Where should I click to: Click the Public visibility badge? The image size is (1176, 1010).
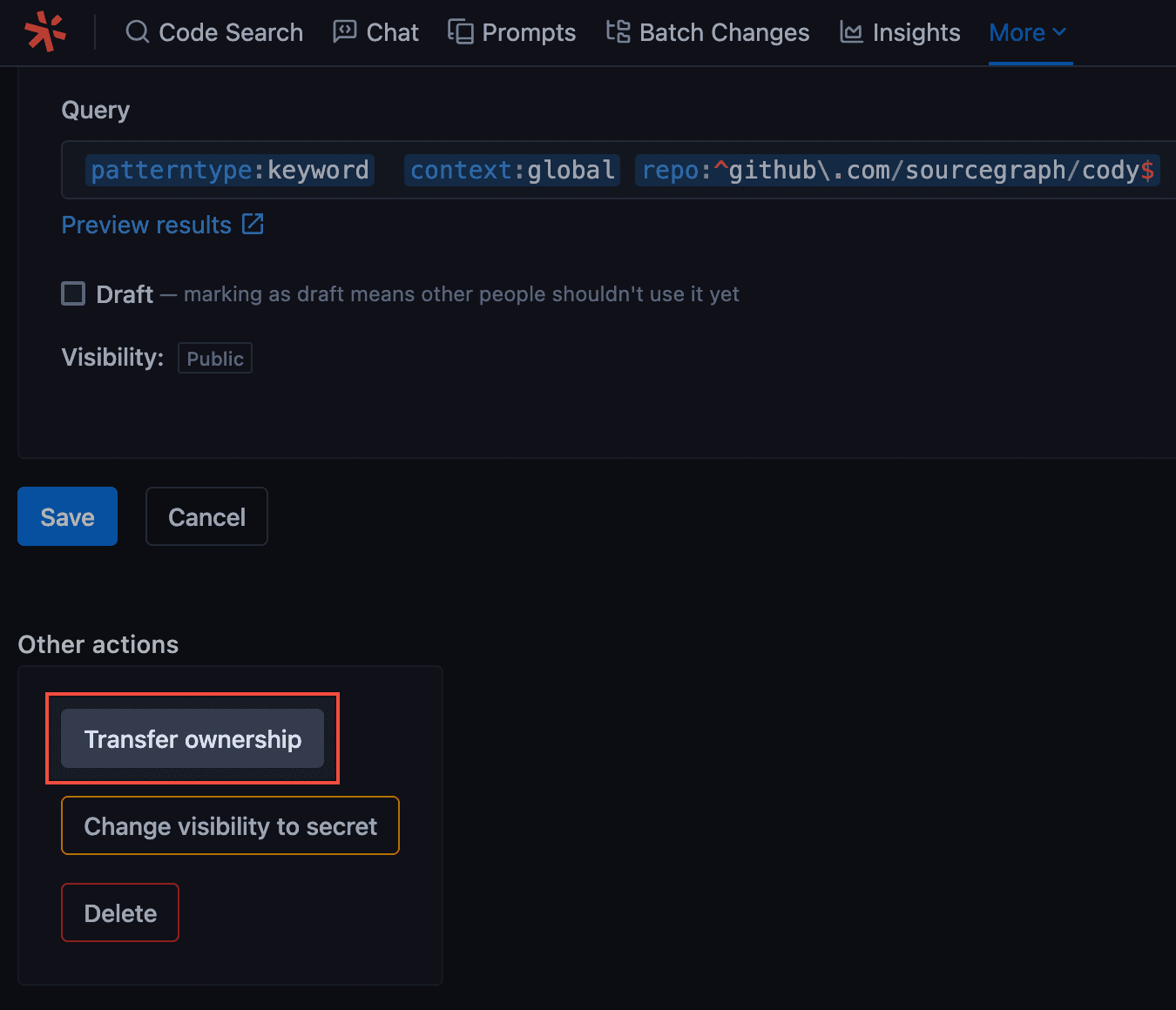pos(215,358)
